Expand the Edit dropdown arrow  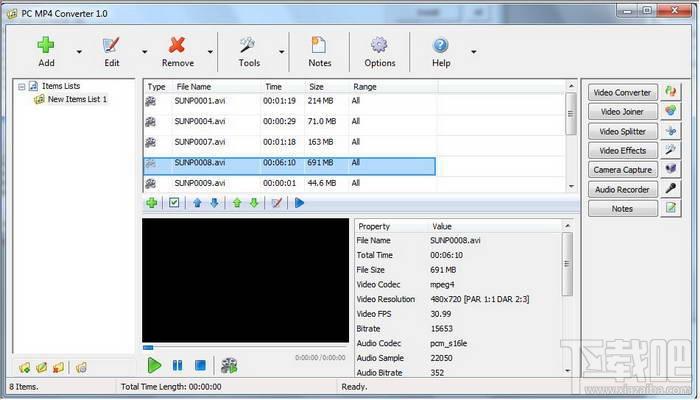pos(144,52)
